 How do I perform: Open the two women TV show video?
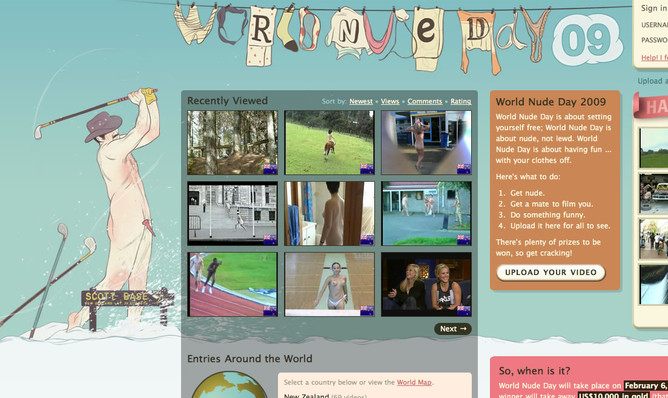point(426,284)
